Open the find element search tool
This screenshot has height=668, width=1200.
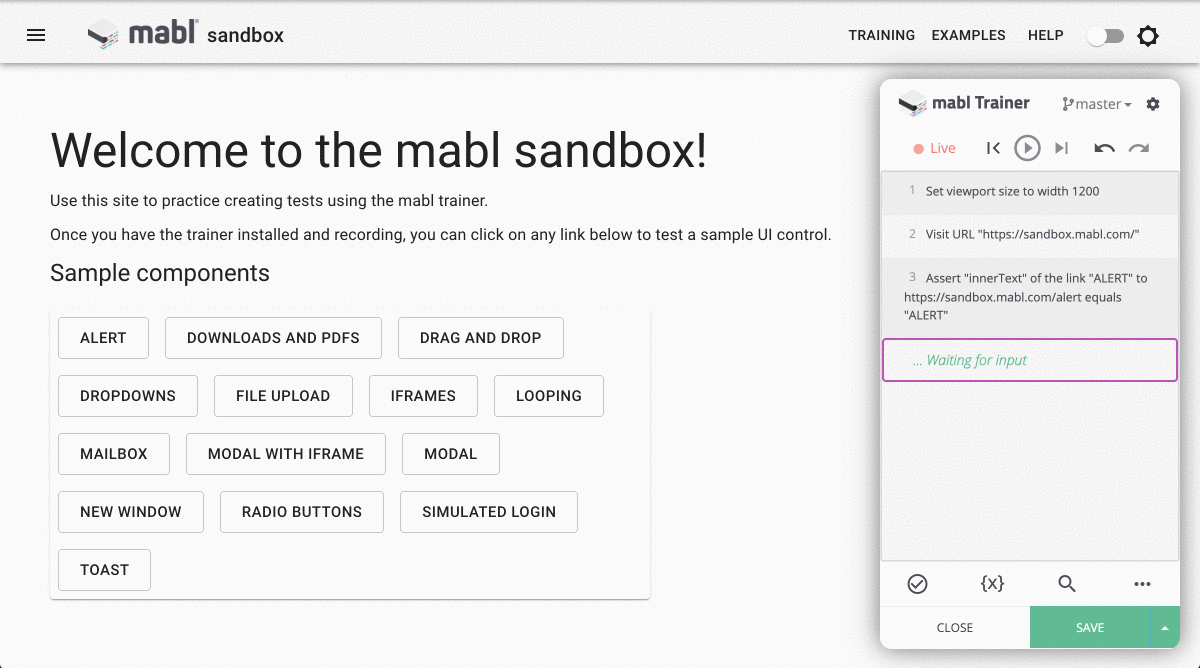[1067, 584]
